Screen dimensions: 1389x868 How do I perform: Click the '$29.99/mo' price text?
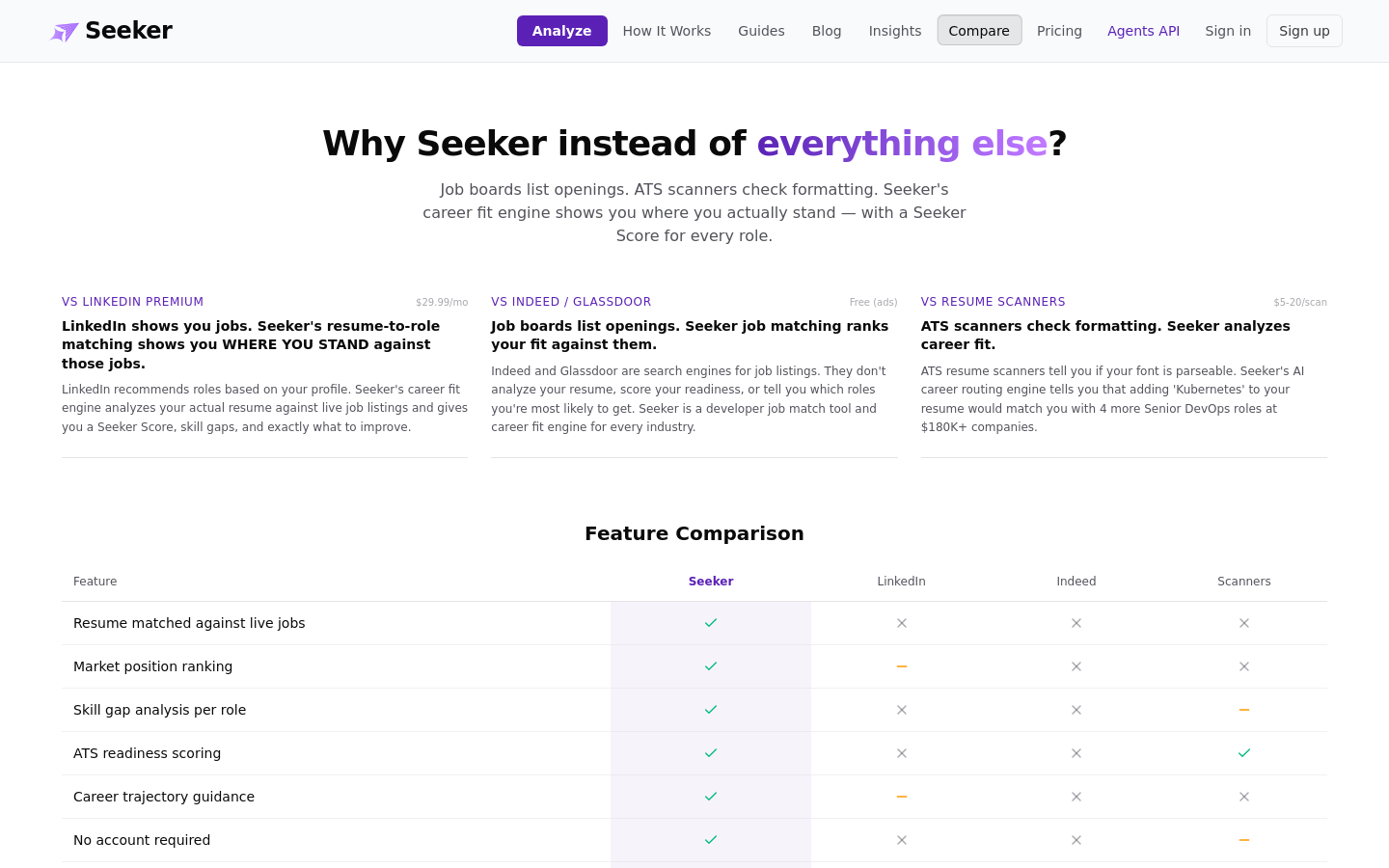click(442, 302)
